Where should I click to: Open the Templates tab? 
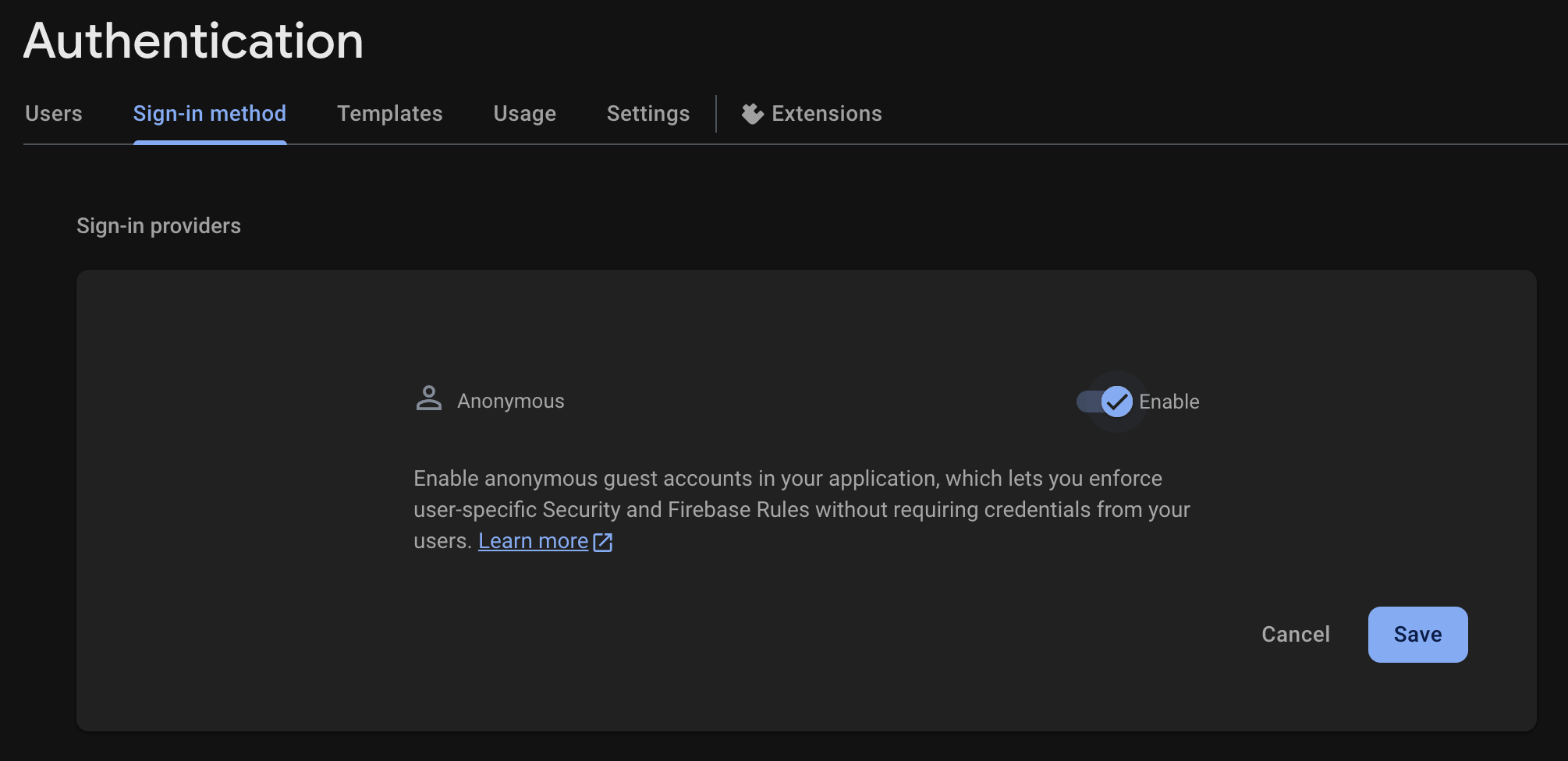coord(389,113)
